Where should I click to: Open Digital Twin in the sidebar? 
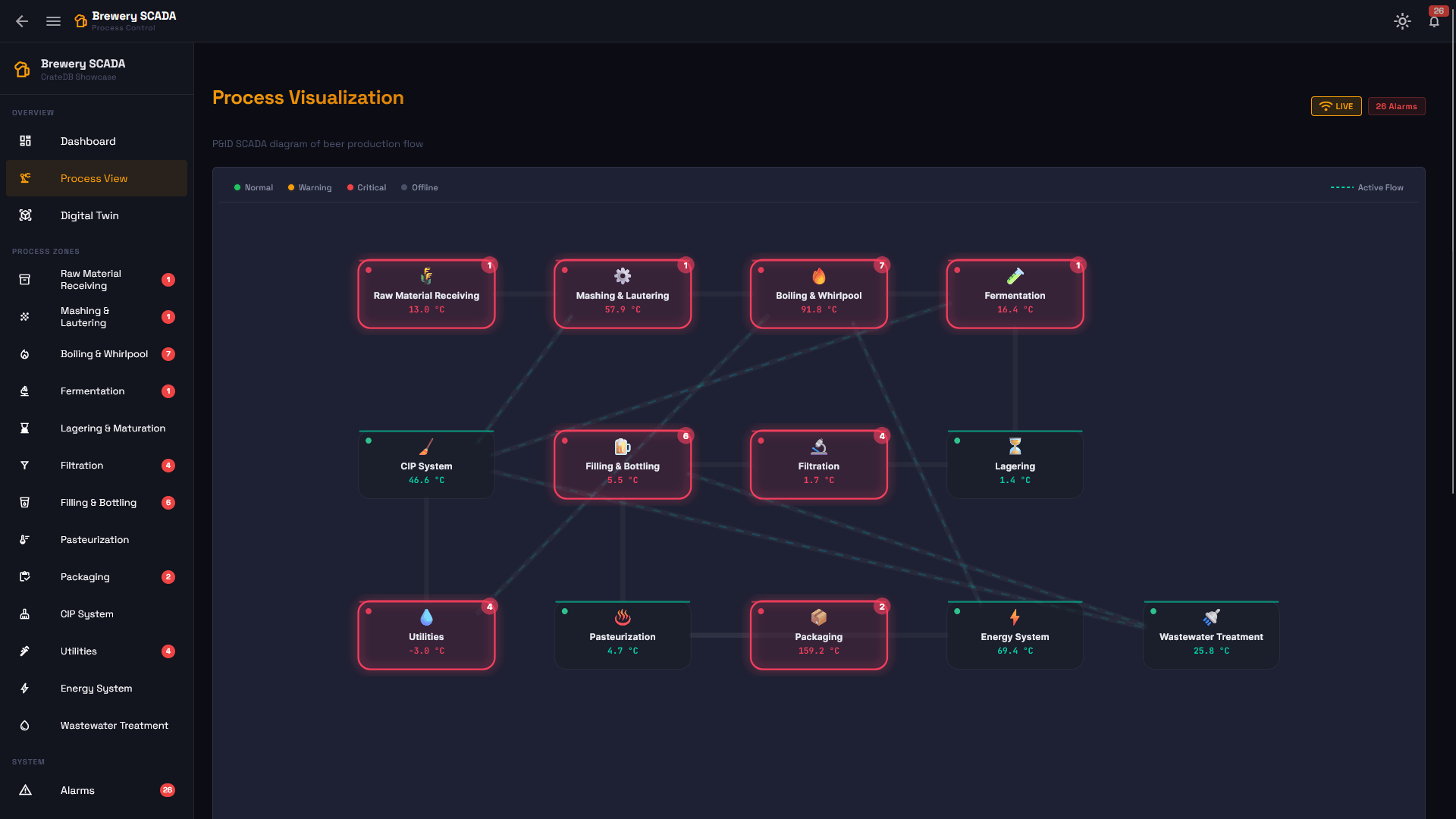pos(96,215)
